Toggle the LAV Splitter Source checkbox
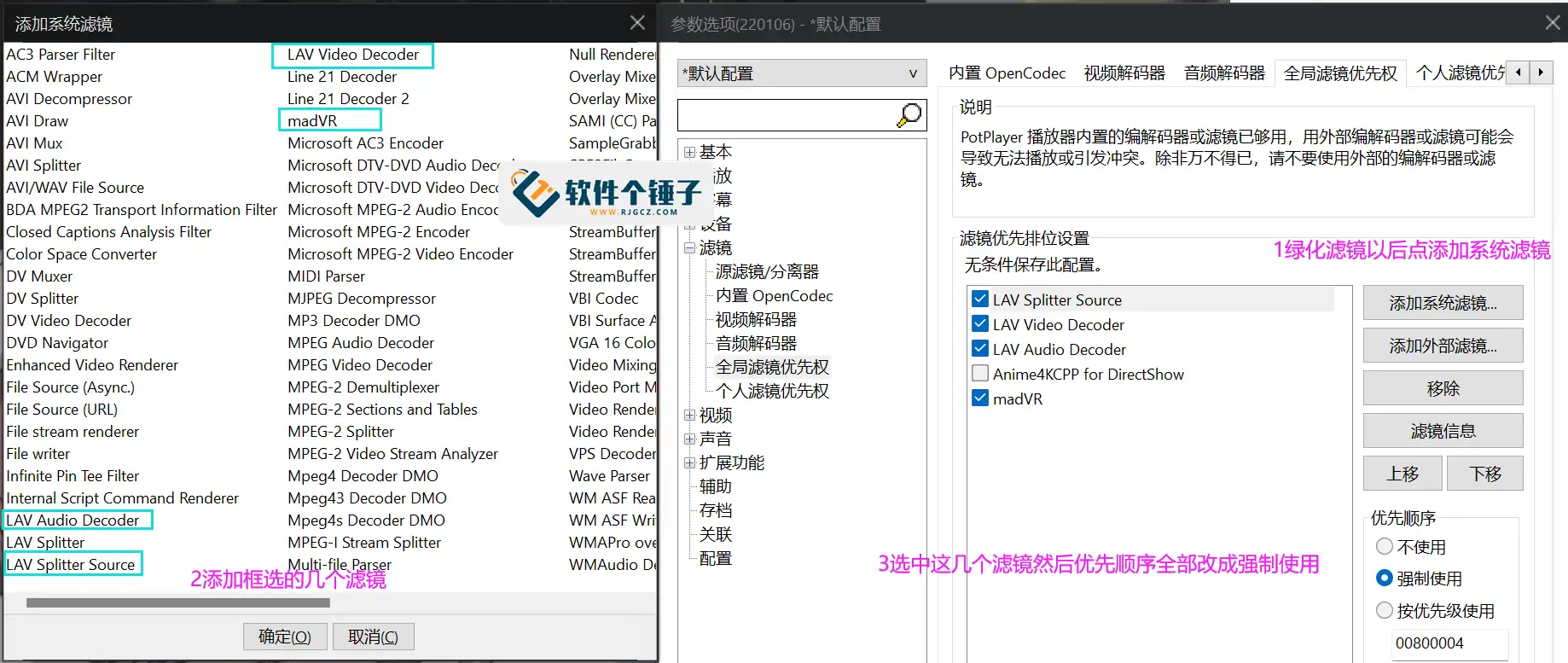 point(980,300)
